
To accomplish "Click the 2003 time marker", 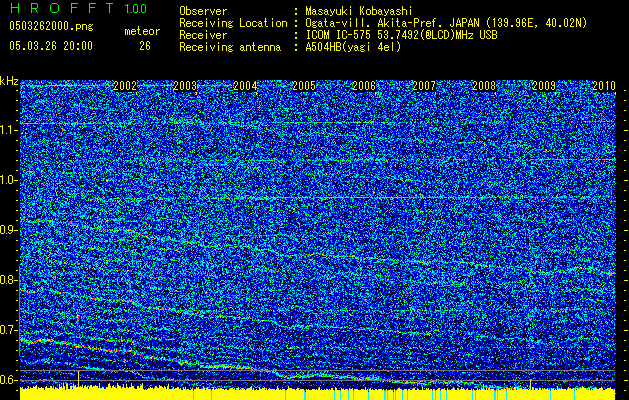I will (x=185, y=86).
